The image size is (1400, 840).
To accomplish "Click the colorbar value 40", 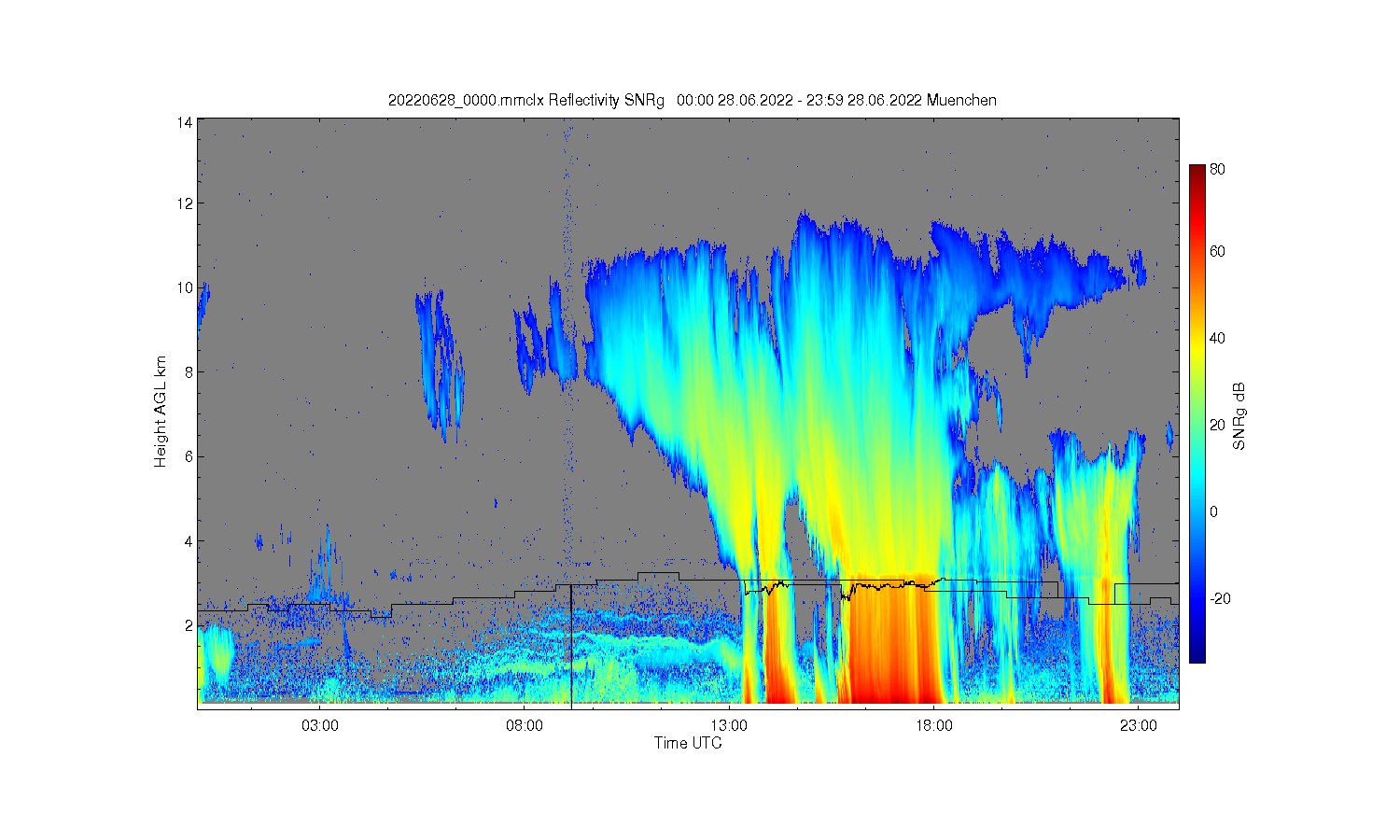I will pos(1218,338).
